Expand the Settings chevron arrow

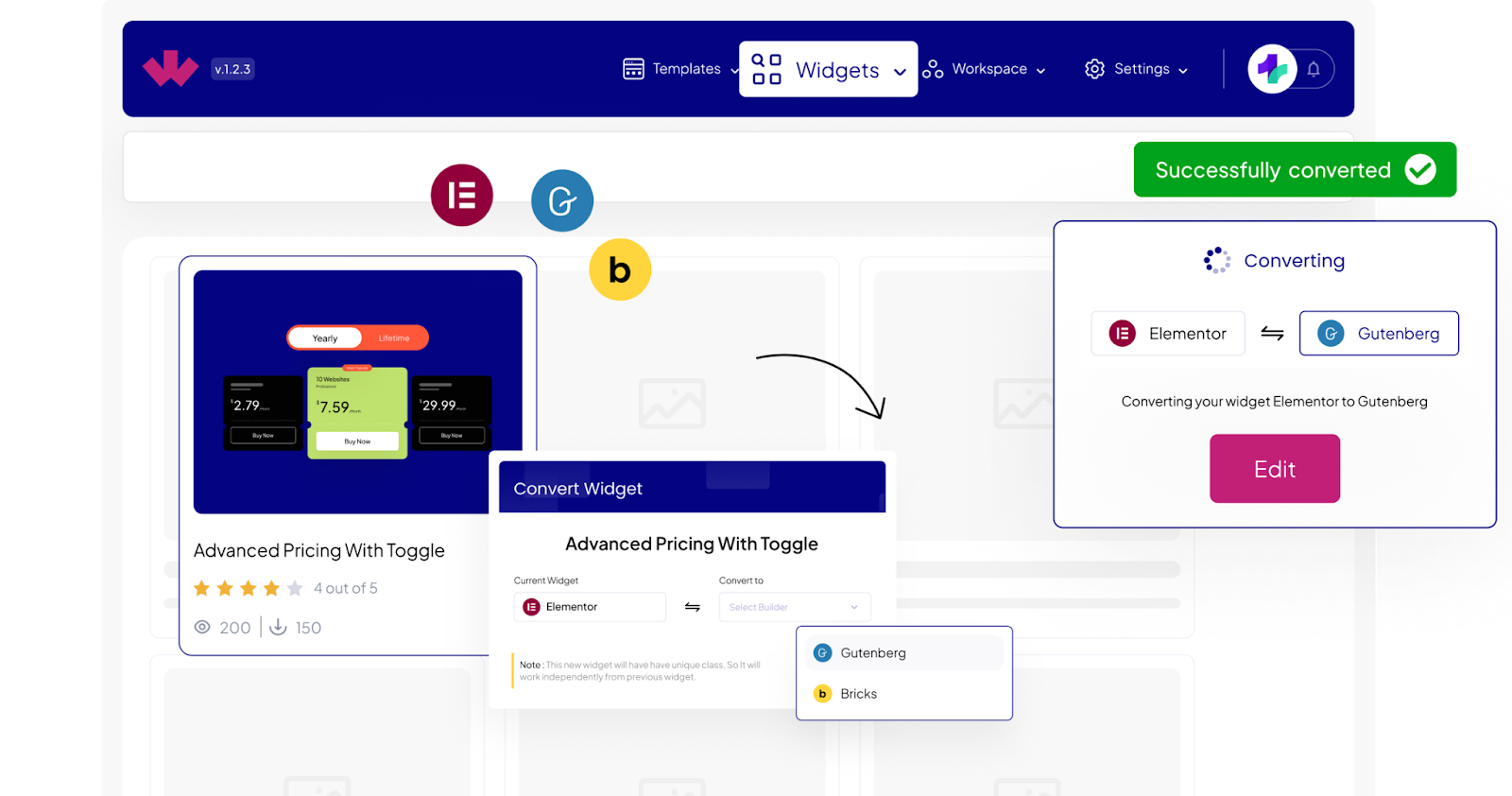[1182, 71]
